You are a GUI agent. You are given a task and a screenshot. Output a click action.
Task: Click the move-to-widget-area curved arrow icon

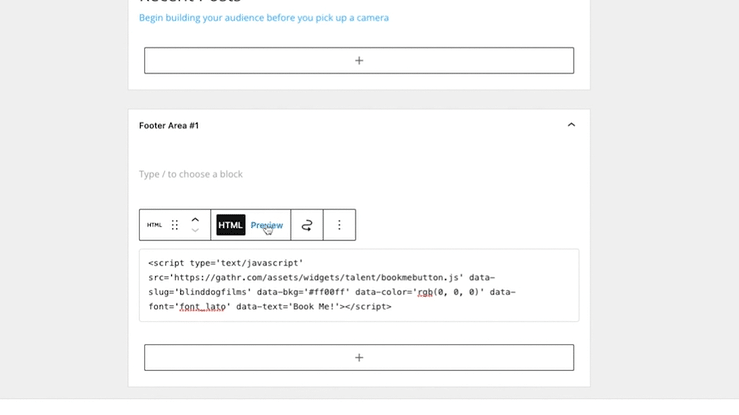pos(307,225)
